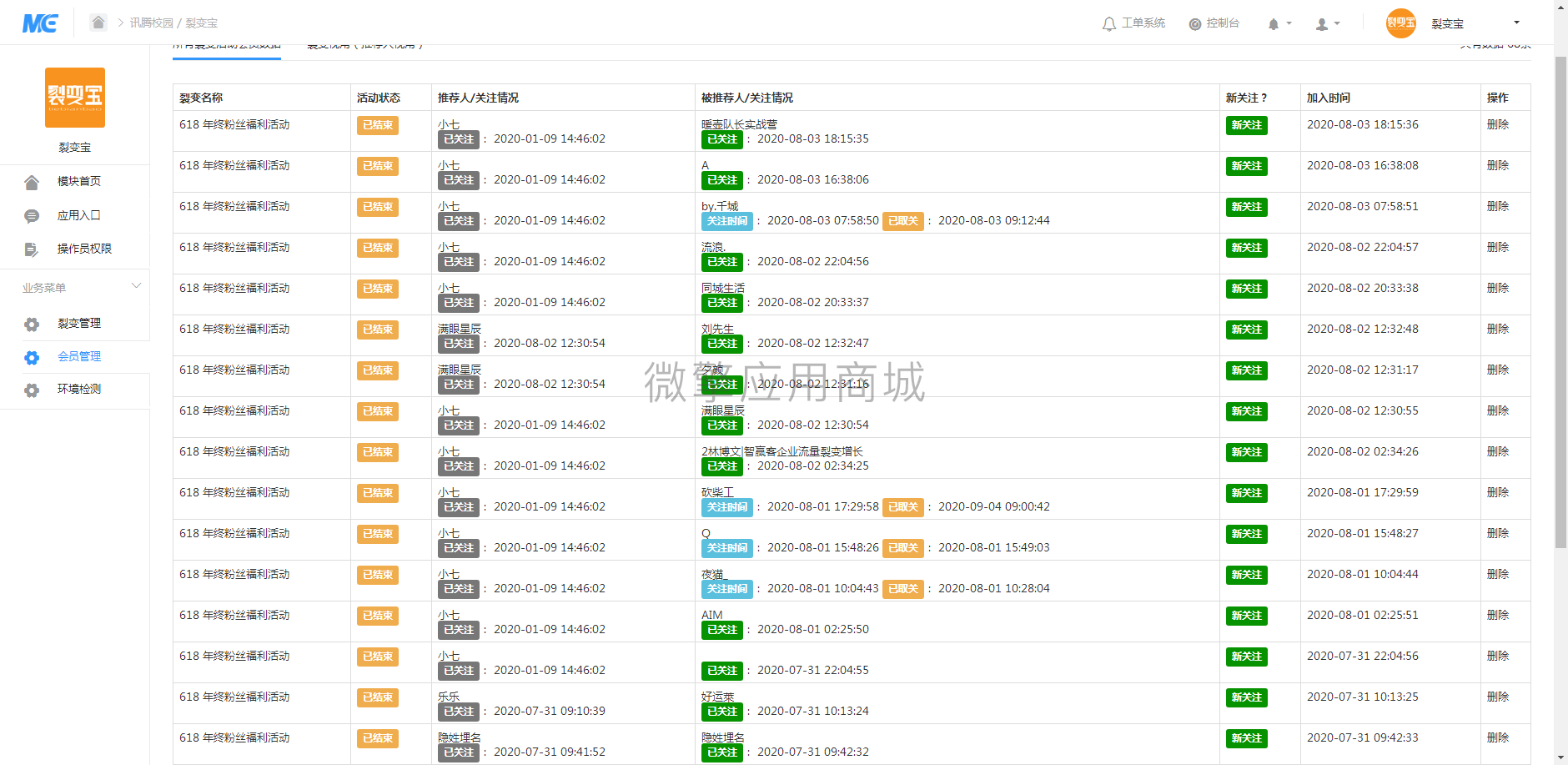The width and height of the screenshot is (1568, 765).
Task: Expand the 裂变宝 account dropdown arrow
Action: pyautogui.click(x=1516, y=23)
